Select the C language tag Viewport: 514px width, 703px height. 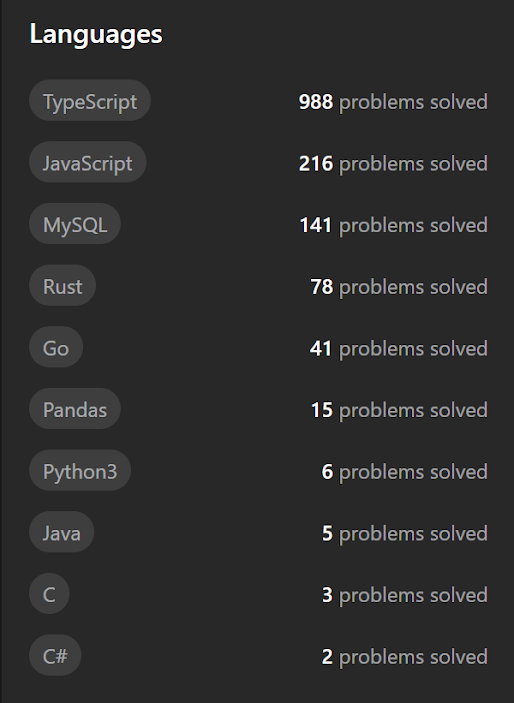pos(49,594)
